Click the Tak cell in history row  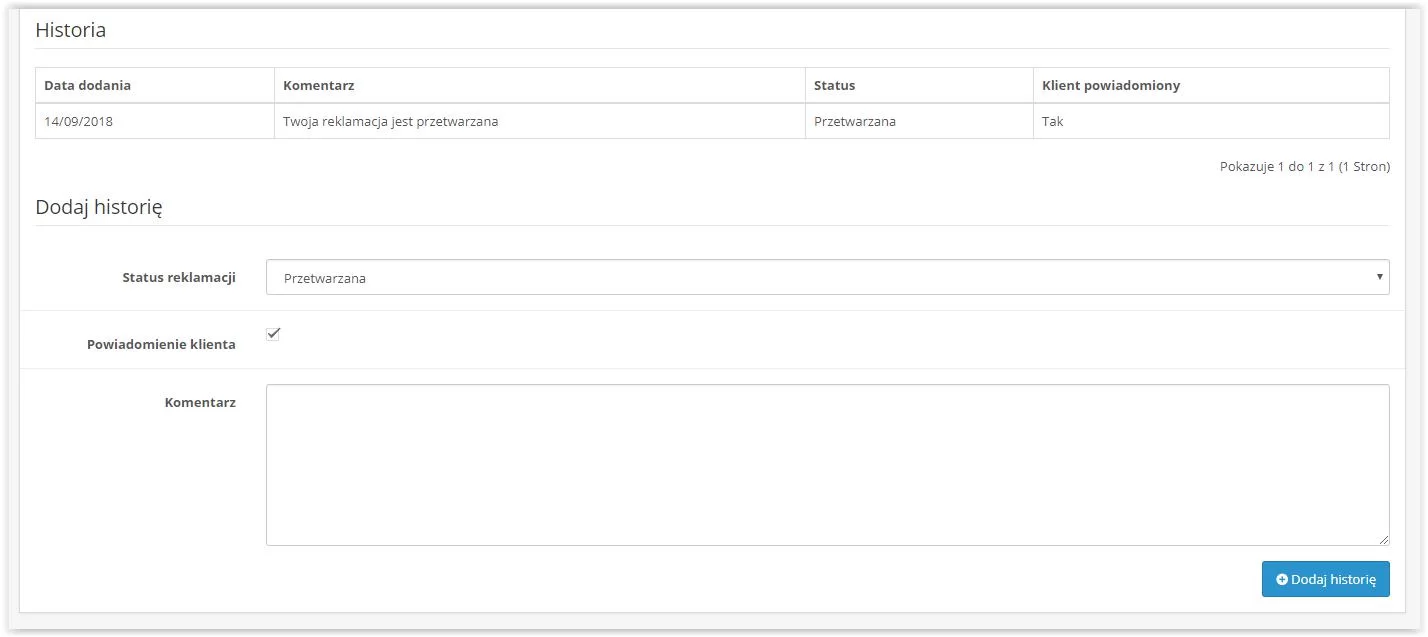click(x=1052, y=122)
